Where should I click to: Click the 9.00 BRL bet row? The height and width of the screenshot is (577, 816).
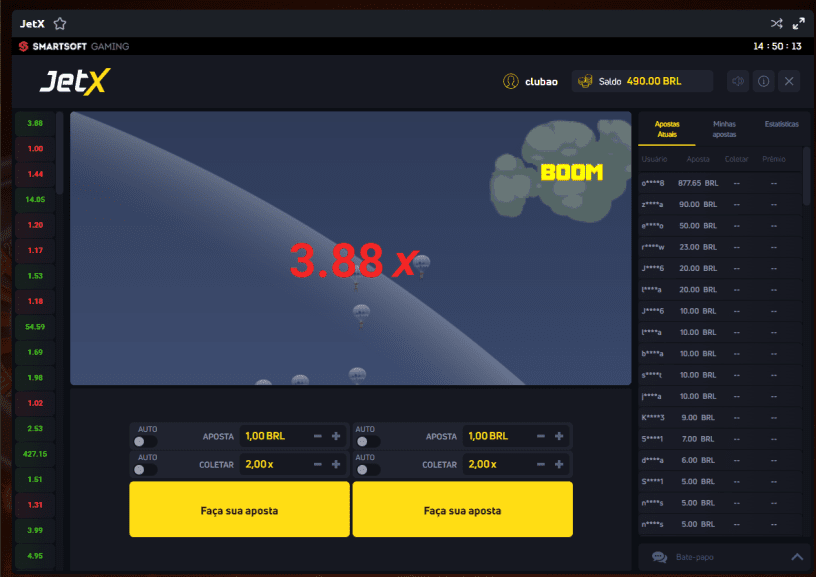point(719,418)
